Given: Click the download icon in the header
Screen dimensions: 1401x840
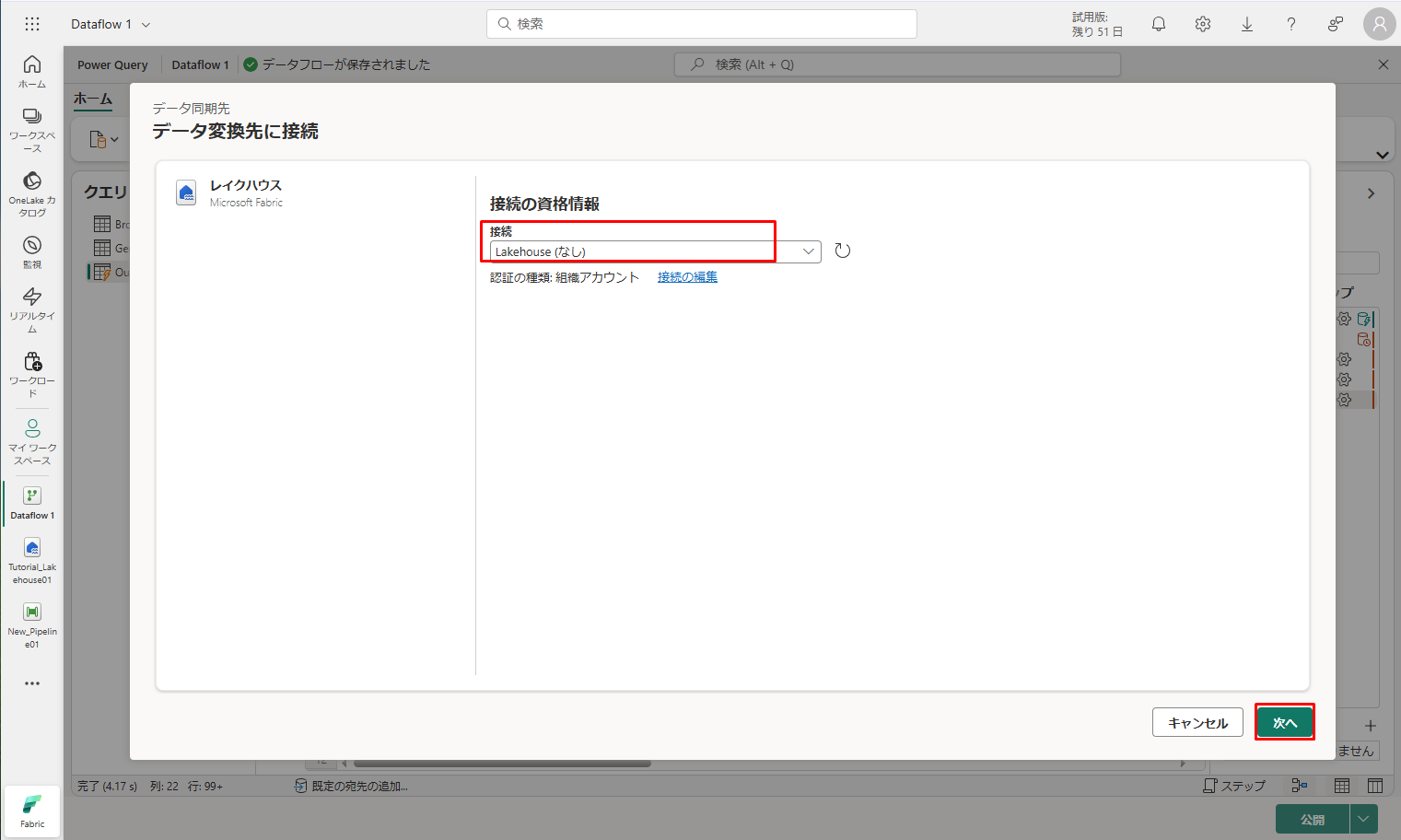Looking at the screenshot, I should (x=1247, y=24).
